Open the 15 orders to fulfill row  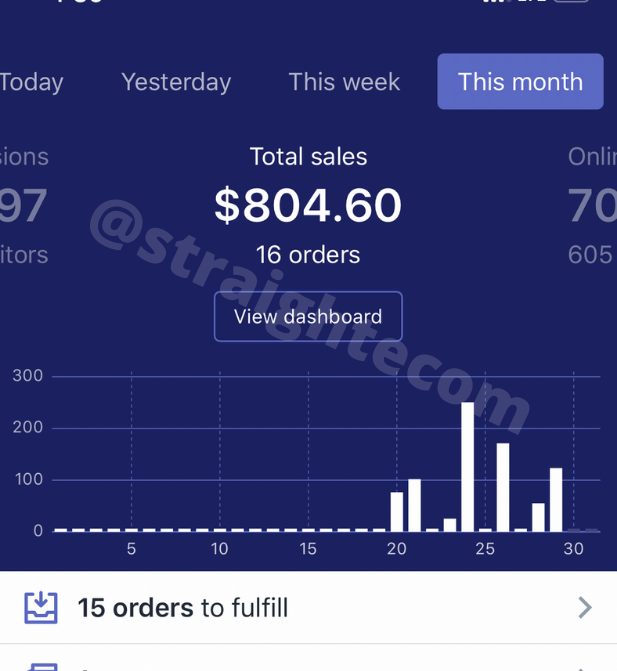click(x=308, y=607)
